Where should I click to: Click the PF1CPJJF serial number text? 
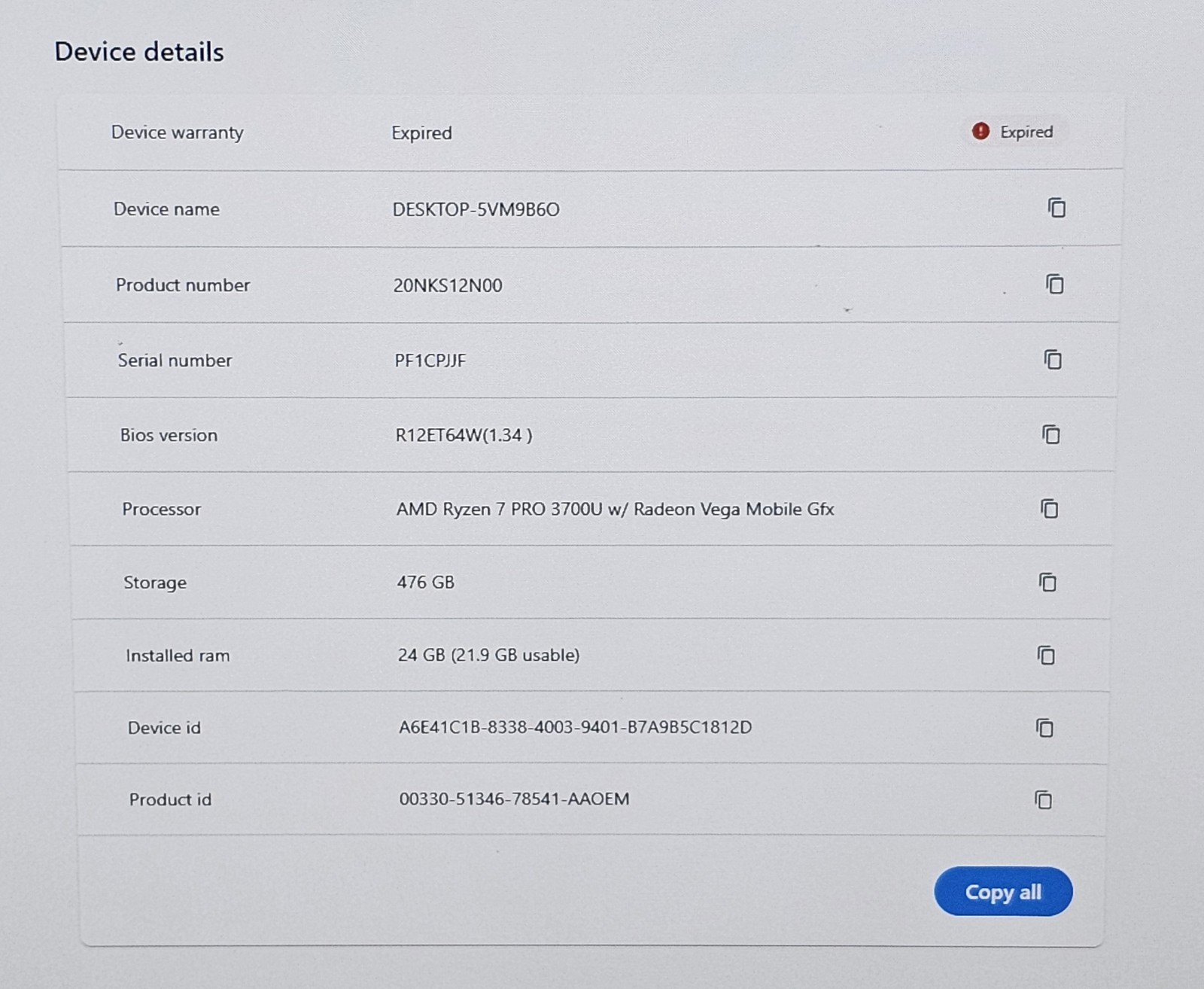tap(430, 361)
